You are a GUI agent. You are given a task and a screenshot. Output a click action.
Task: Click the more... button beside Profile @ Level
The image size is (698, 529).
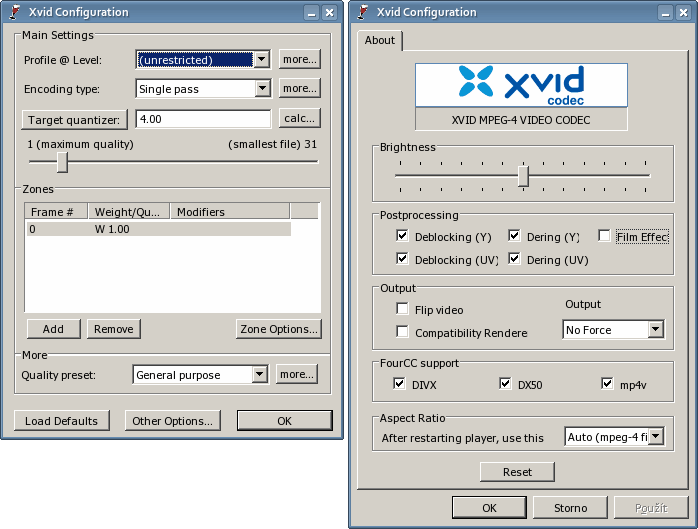click(x=300, y=59)
